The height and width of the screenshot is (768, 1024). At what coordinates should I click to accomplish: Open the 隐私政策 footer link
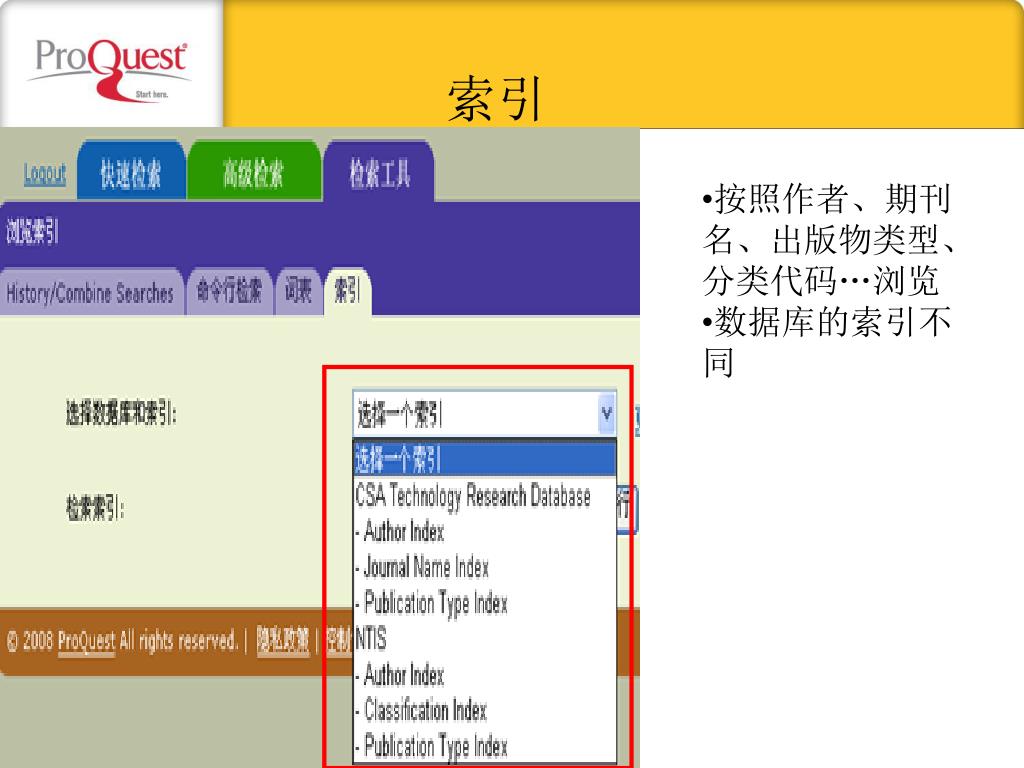[283, 641]
